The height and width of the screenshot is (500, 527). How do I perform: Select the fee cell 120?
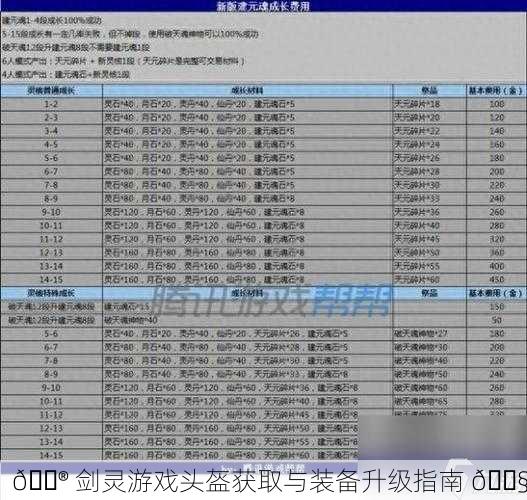[x=497, y=118]
